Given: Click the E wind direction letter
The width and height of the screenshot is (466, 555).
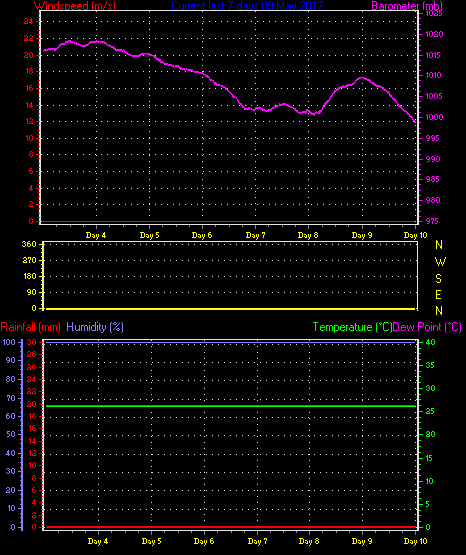Looking at the screenshot, I should [438, 294].
